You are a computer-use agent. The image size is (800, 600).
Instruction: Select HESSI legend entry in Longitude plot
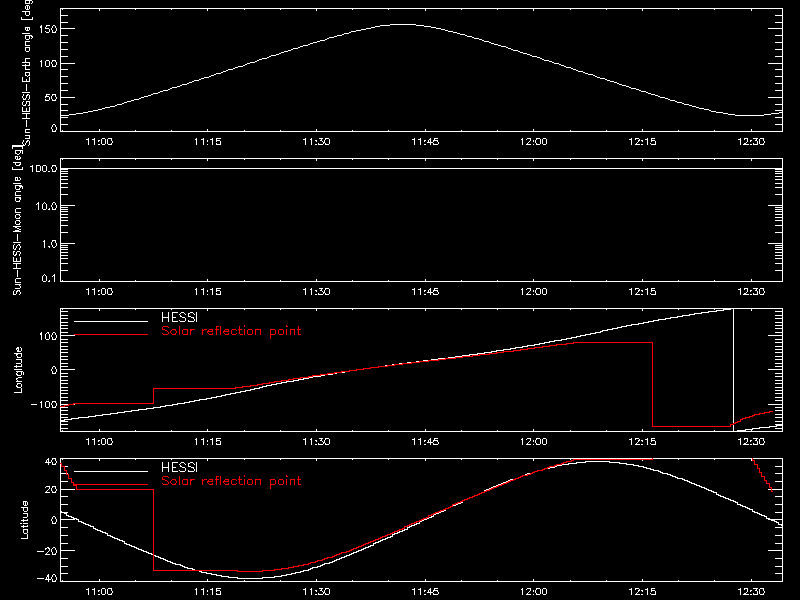point(179,318)
